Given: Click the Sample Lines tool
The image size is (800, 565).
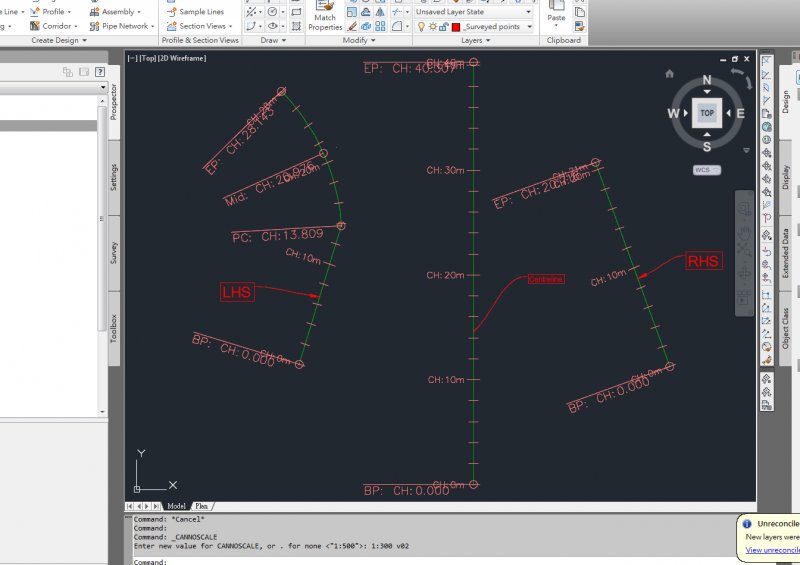Looking at the screenshot, I should pyautogui.click(x=194, y=12).
